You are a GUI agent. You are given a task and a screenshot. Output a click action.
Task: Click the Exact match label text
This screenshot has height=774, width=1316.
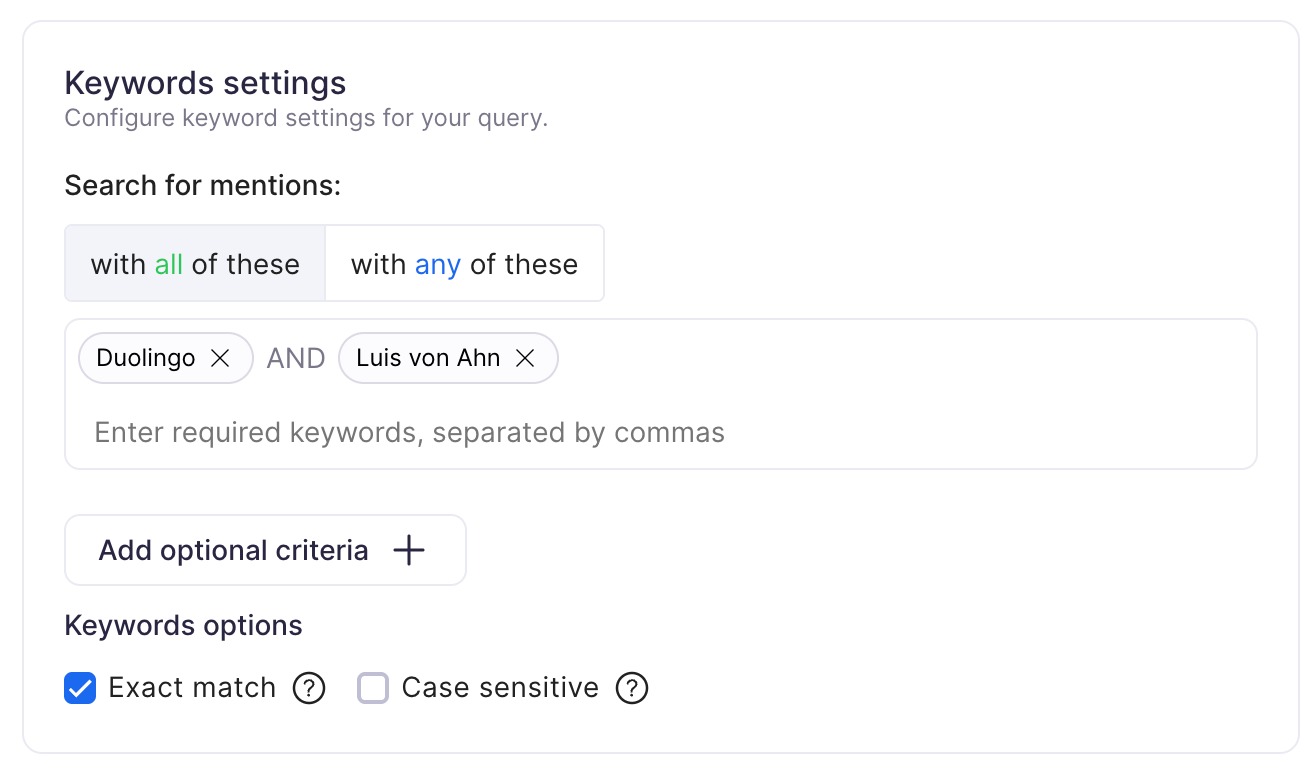coord(193,687)
